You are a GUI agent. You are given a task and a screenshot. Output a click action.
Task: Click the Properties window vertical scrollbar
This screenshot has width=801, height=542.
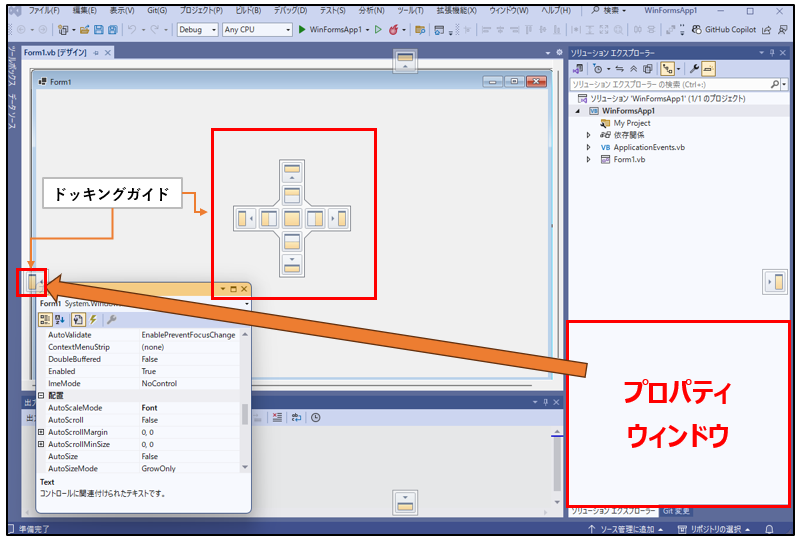[x=245, y=415]
